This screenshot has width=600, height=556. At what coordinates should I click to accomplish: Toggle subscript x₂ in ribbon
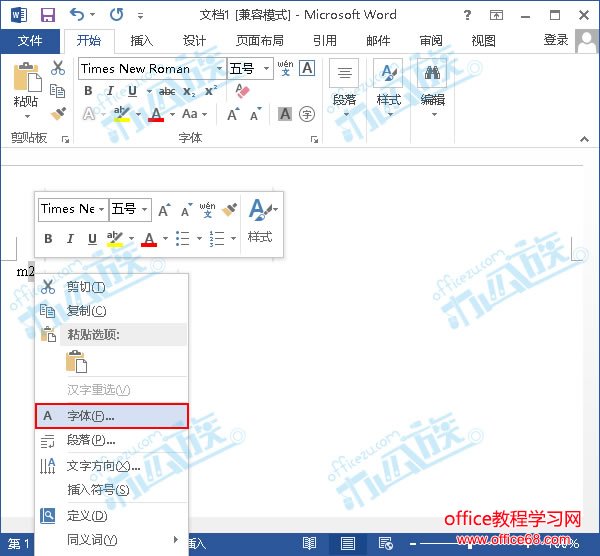pyautogui.click(x=189, y=91)
